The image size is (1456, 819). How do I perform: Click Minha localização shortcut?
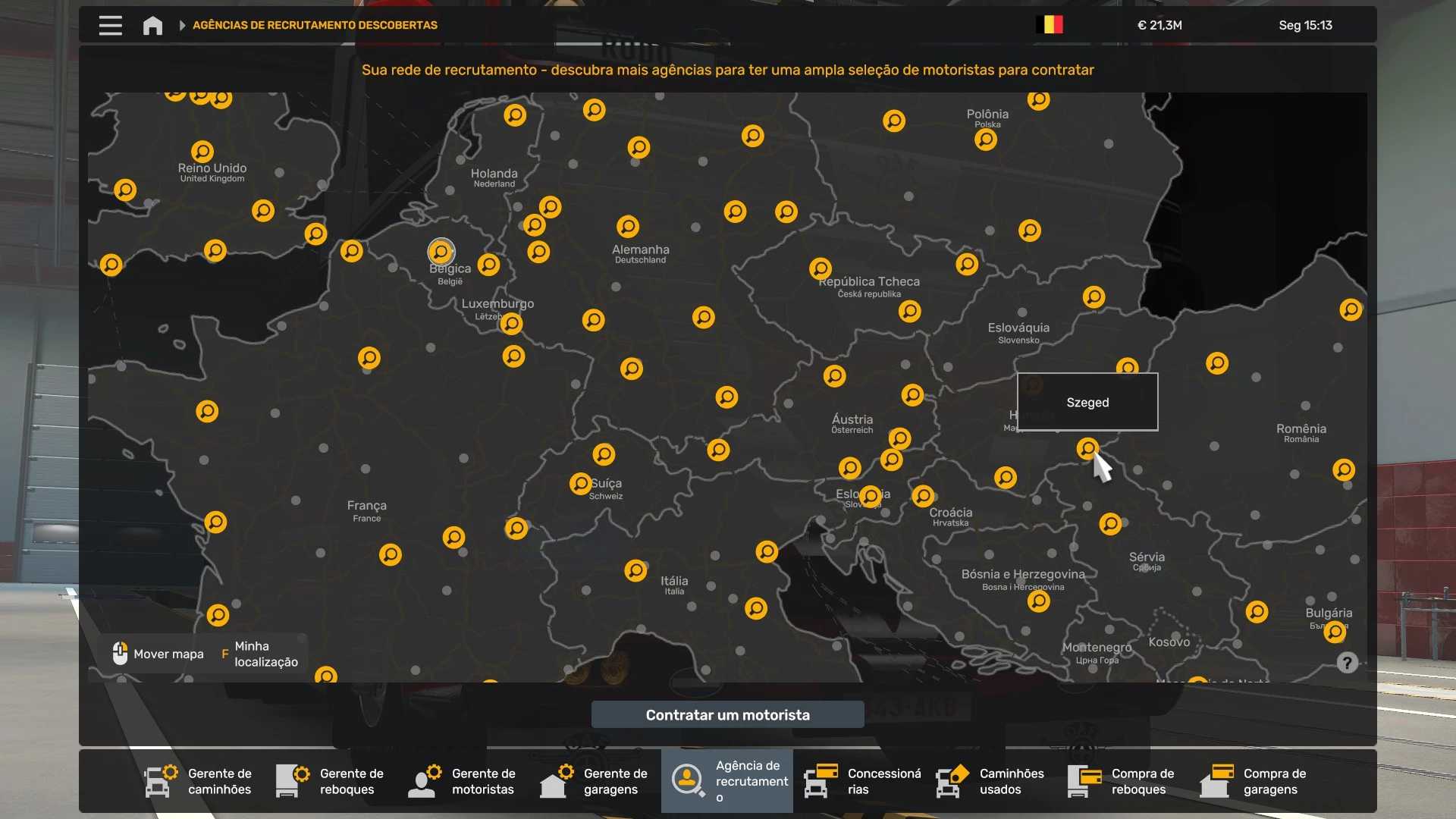261,654
